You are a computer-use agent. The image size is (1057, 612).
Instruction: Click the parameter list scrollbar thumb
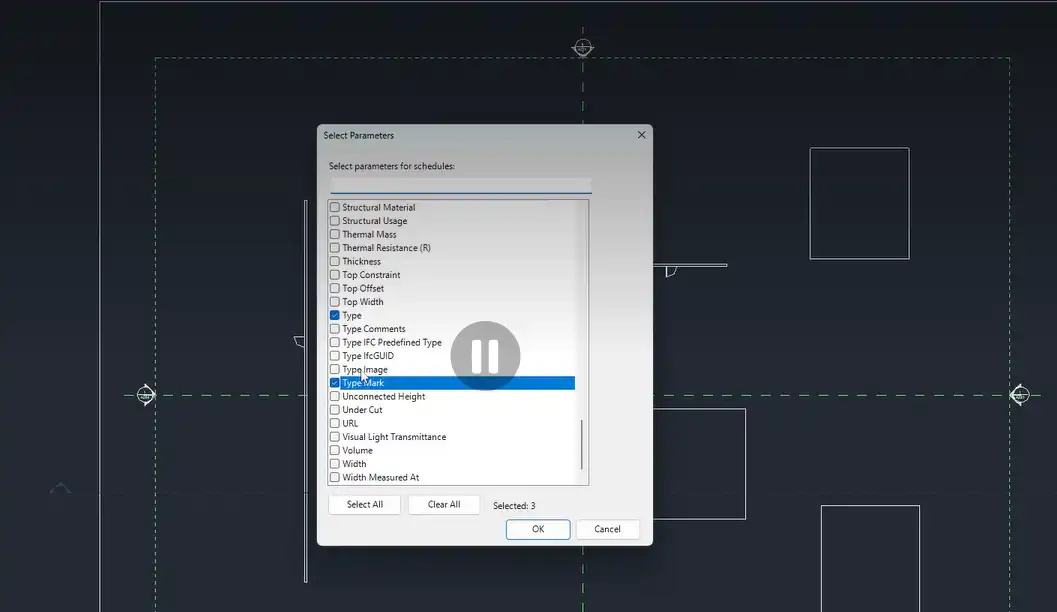pyautogui.click(x=582, y=445)
